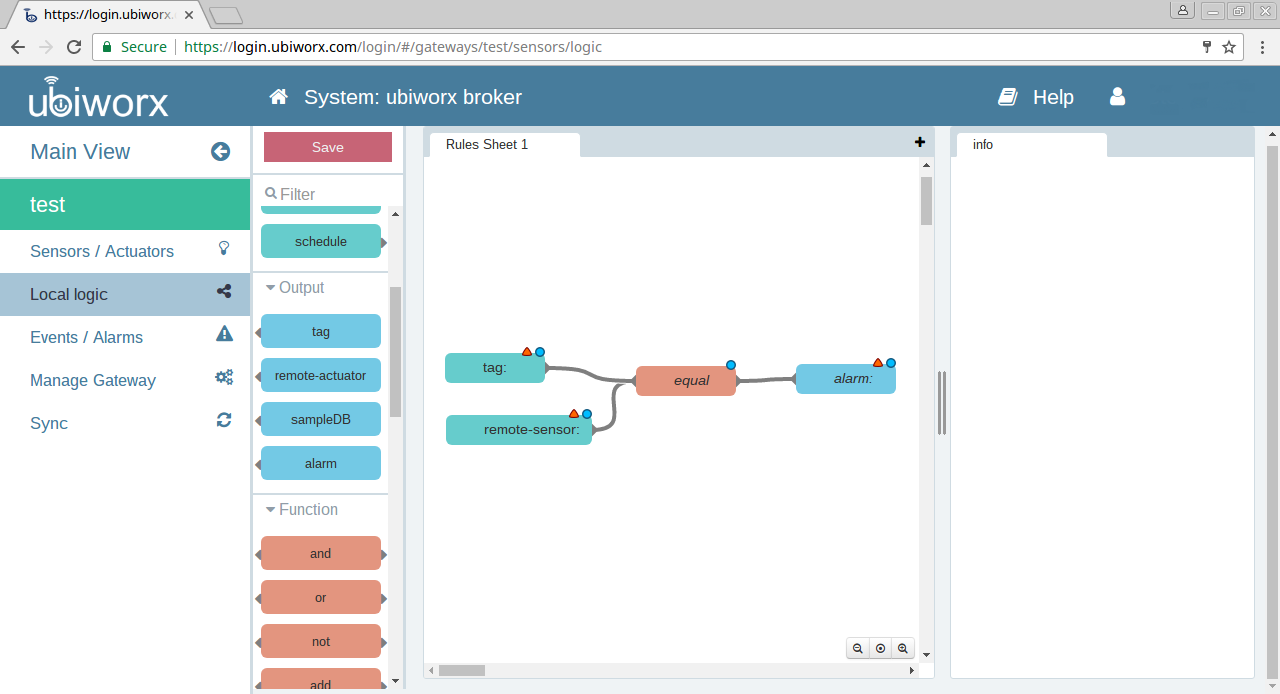1280x694 pixels.
Task: Zoom in on the rules canvas
Action: click(903, 648)
